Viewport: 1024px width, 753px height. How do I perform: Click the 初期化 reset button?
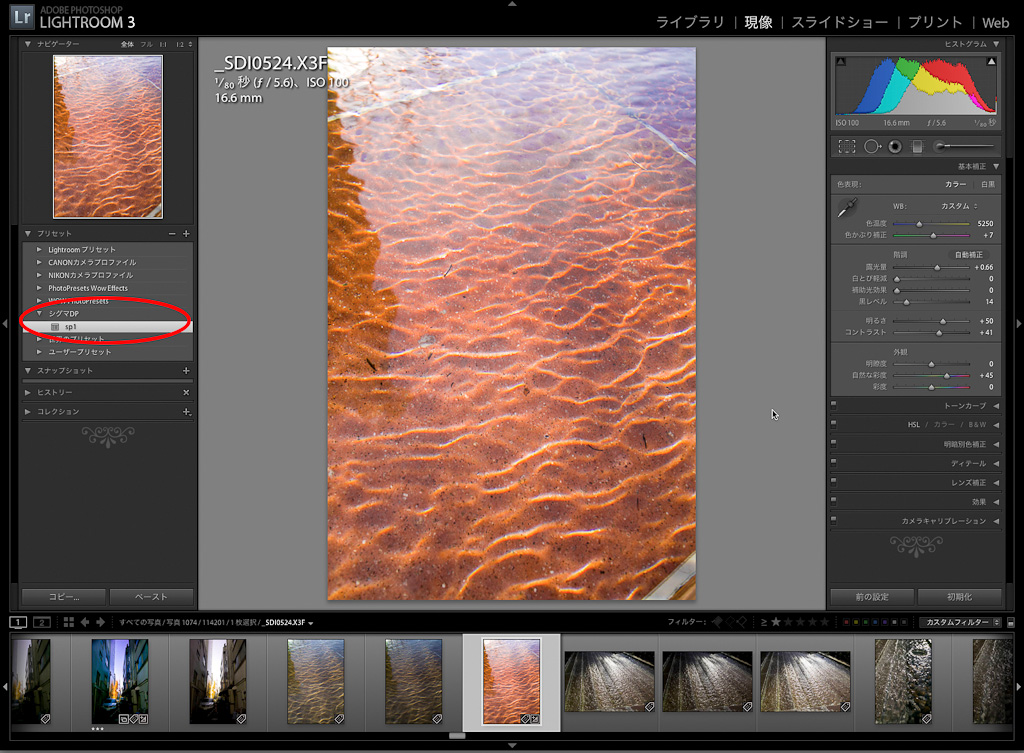pyautogui.click(x=959, y=597)
